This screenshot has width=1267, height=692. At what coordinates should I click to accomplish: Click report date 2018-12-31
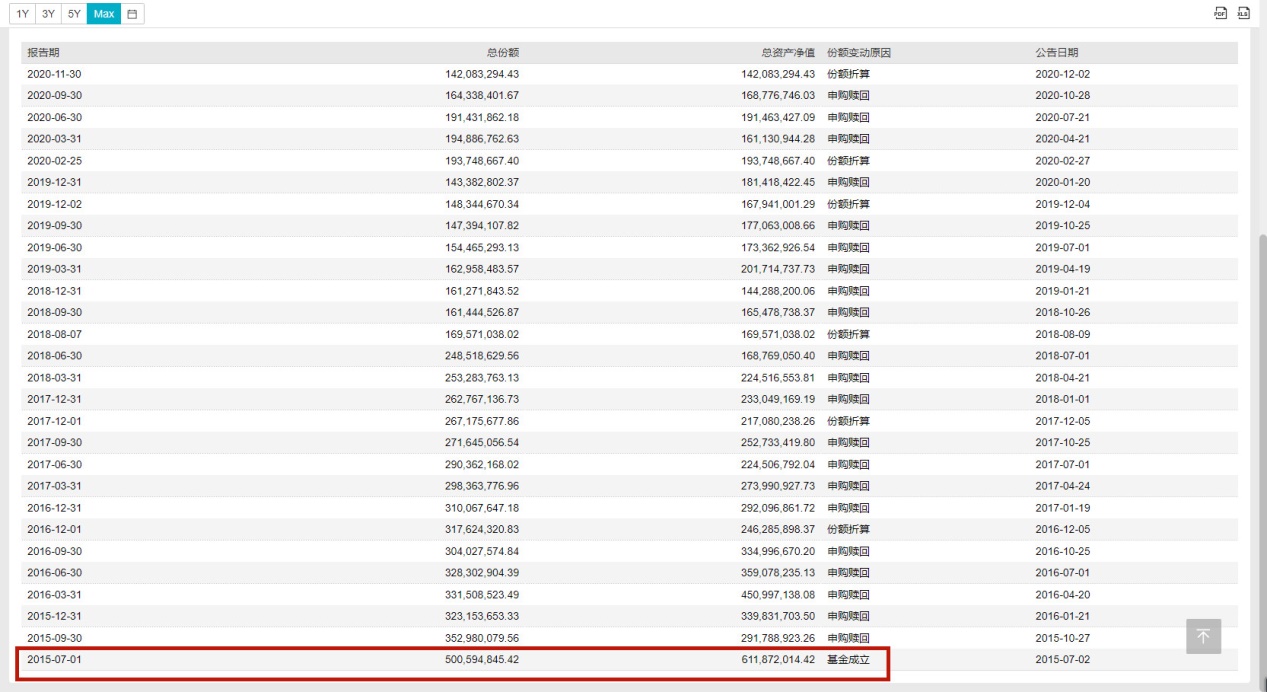[x=54, y=291]
